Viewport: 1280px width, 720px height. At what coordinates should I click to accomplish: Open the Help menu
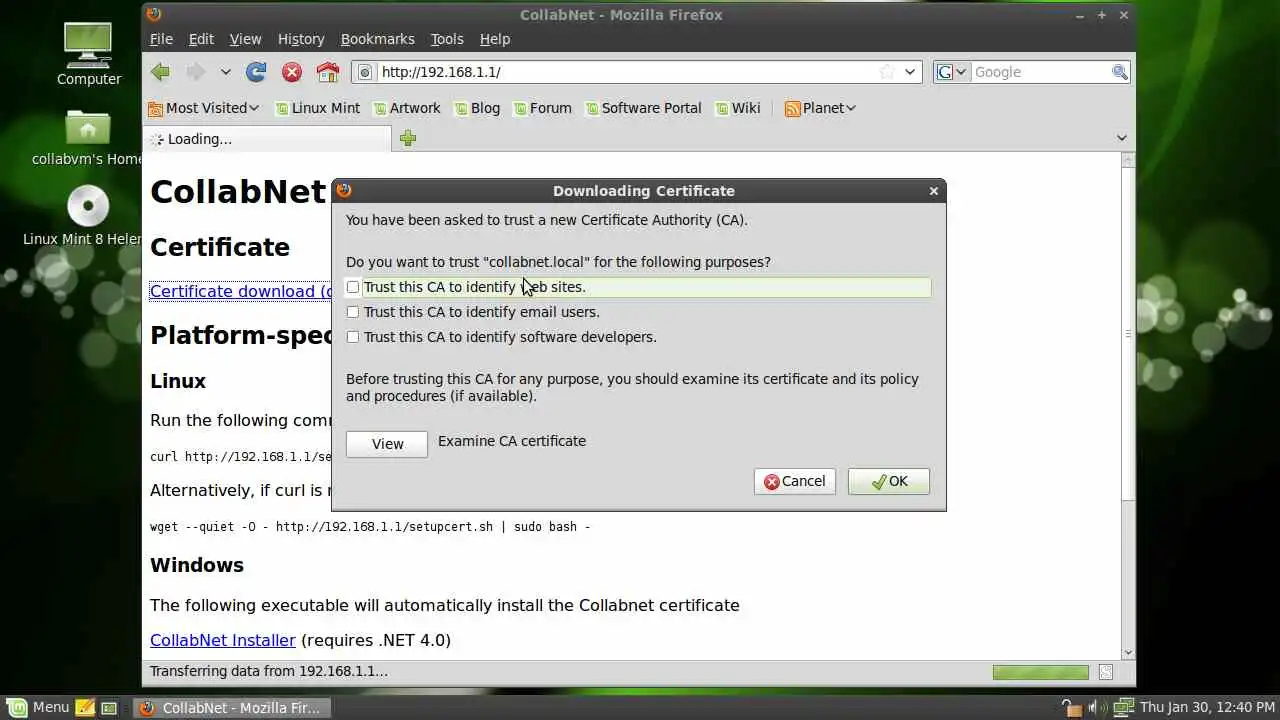[x=495, y=39]
